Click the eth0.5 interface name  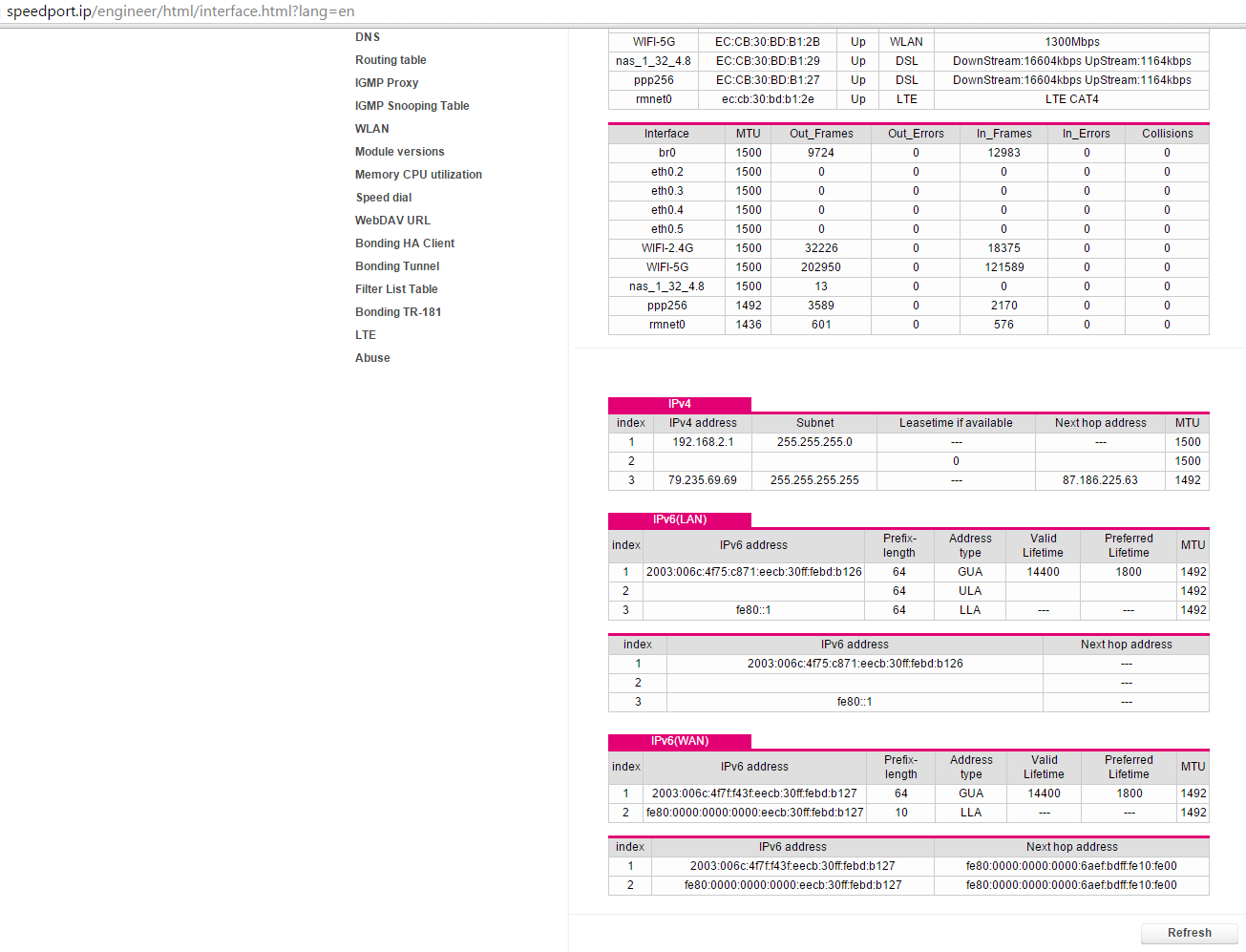(666, 229)
